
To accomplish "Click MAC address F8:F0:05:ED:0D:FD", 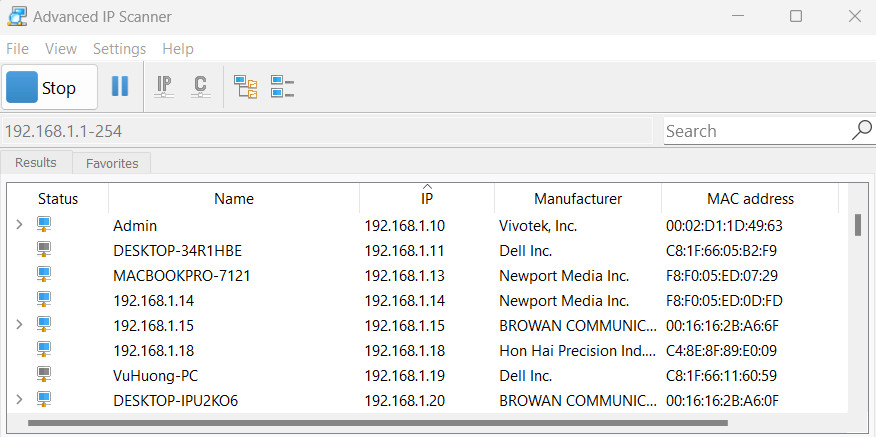I will [x=724, y=301].
